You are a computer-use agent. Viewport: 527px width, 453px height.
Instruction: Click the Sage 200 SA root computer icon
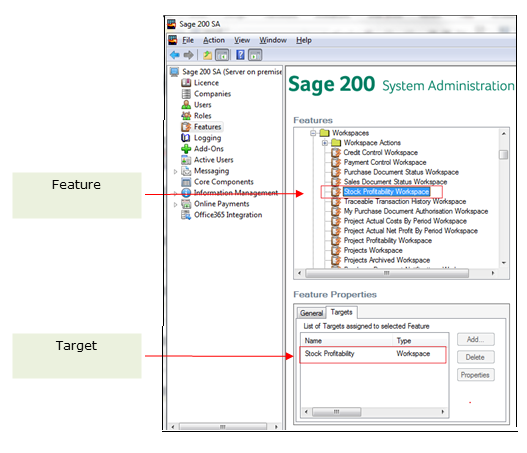pos(174,72)
